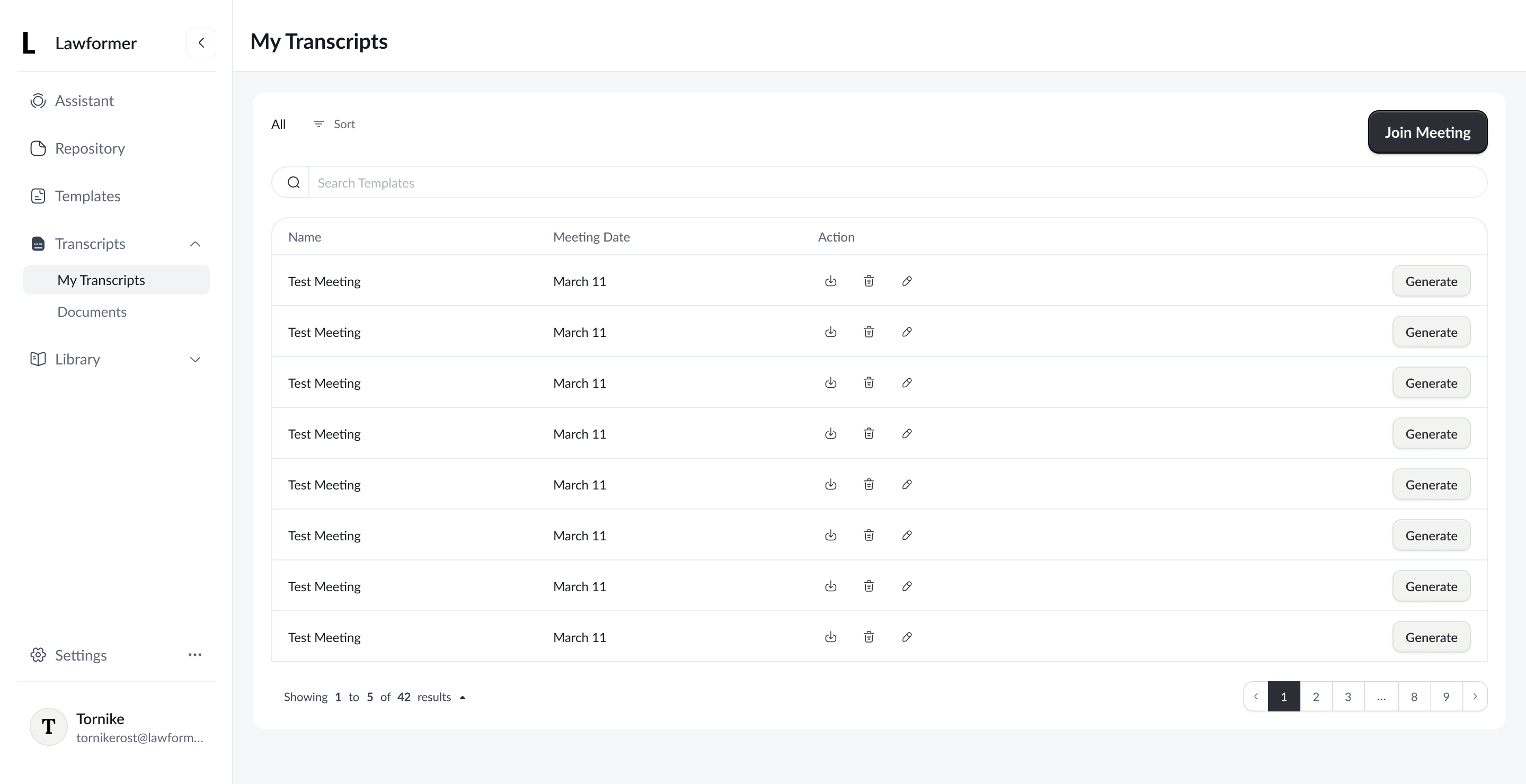Click the edit pencil icon in the third row
Viewport: 1526px width, 784px height.
[907, 382]
